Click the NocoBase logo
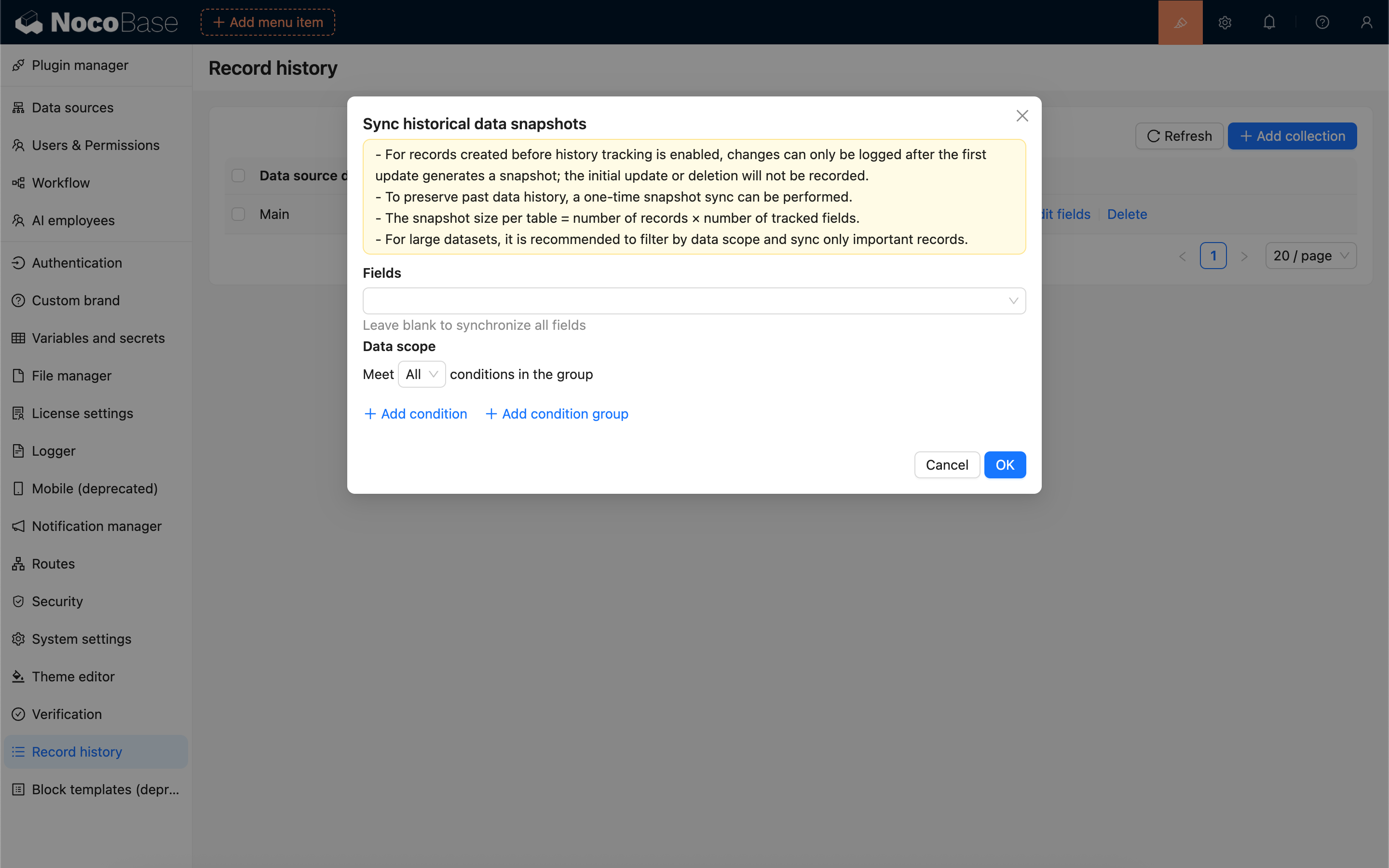Viewport: 1389px width, 868px height. point(96,22)
